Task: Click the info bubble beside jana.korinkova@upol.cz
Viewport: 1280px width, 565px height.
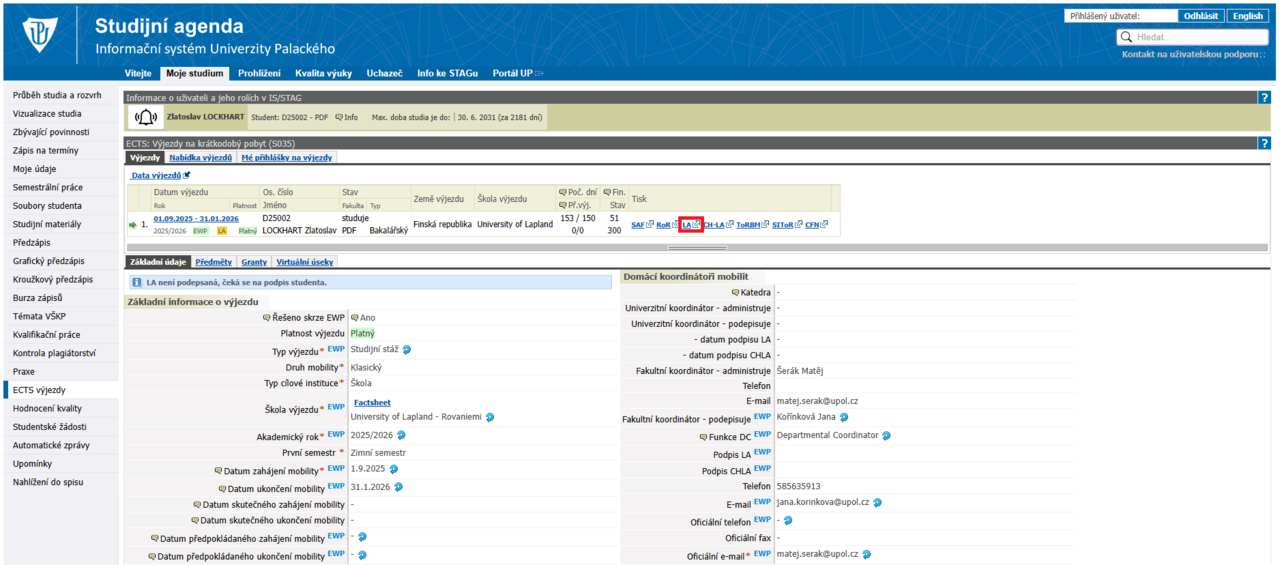Action: 877,503
